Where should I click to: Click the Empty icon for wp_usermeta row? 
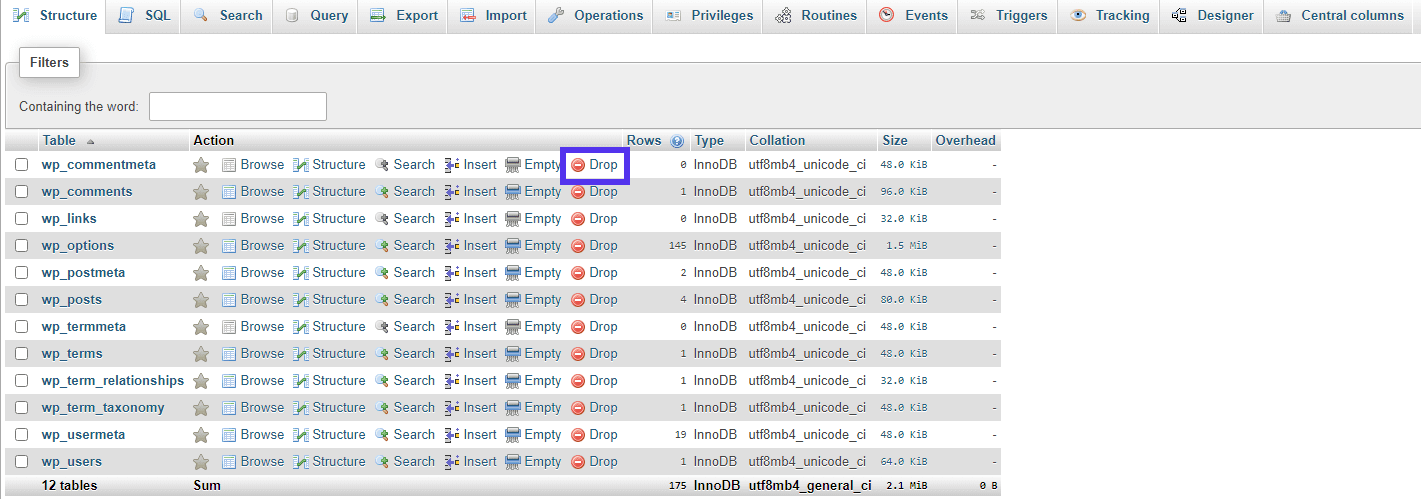point(513,435)
